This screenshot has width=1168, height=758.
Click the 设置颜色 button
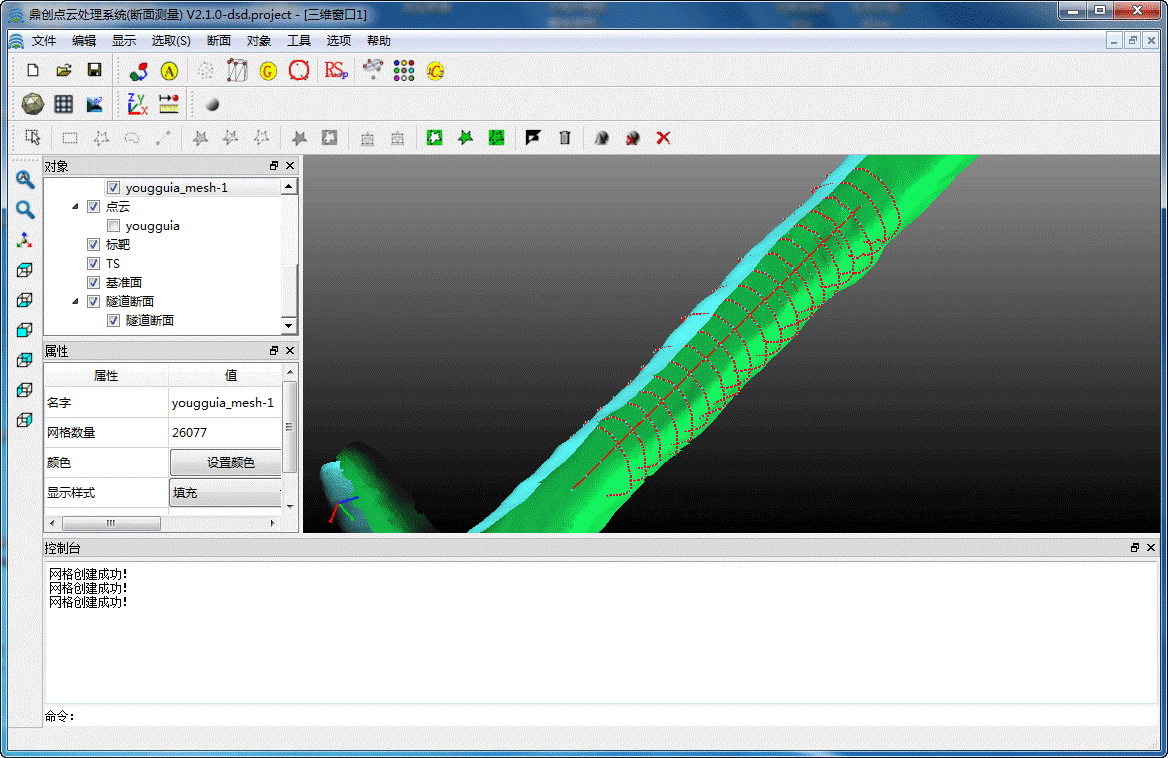(230, 463)
